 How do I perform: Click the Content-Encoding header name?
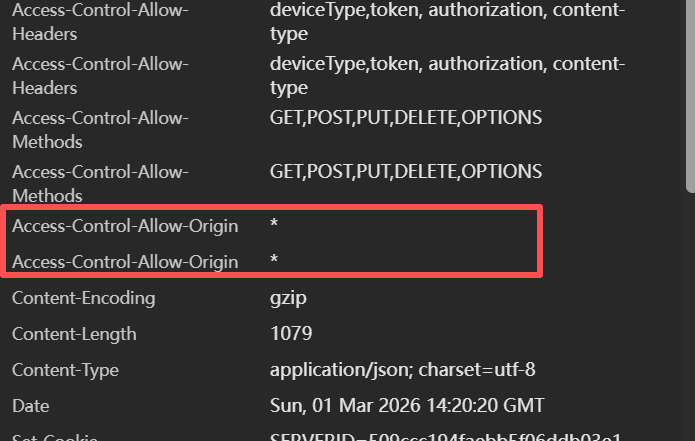(x=84, y=298)
